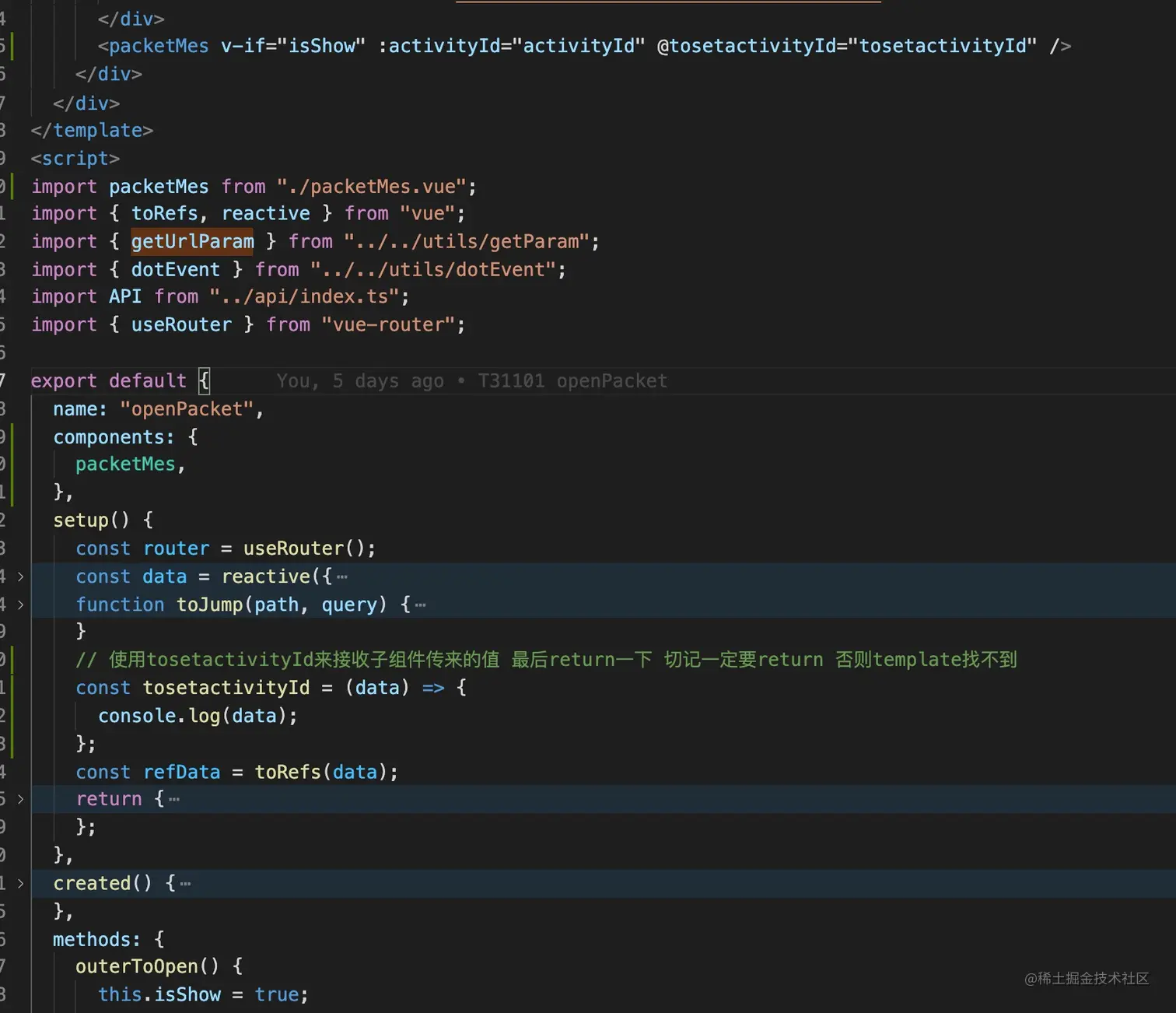Select the highlighted 'getUrlParam' import name

point(193,241)
